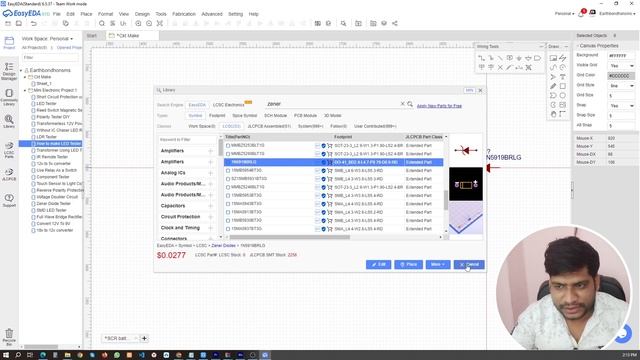Pick the Ellipse draw tool
This screenshot has height=360, width=640.
tap(563, 96)
